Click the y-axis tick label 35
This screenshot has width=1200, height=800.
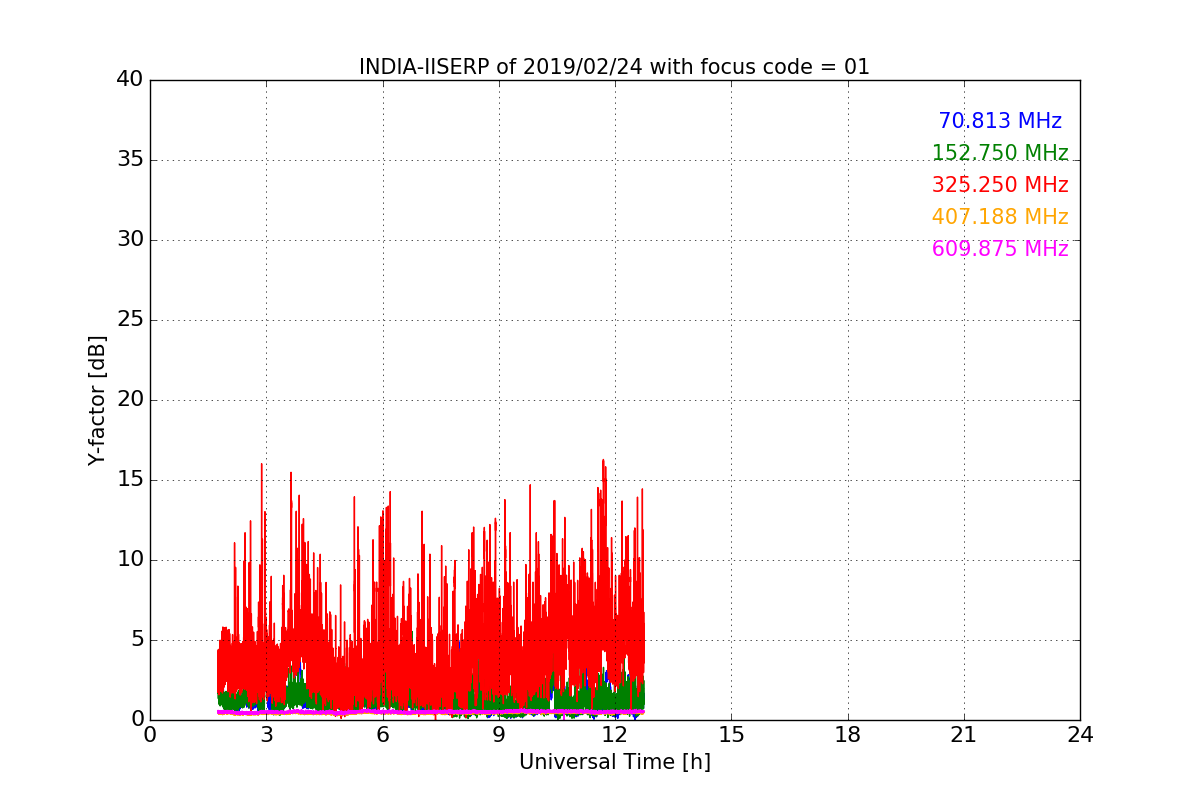pyautogui.click(x=130, y=159)
